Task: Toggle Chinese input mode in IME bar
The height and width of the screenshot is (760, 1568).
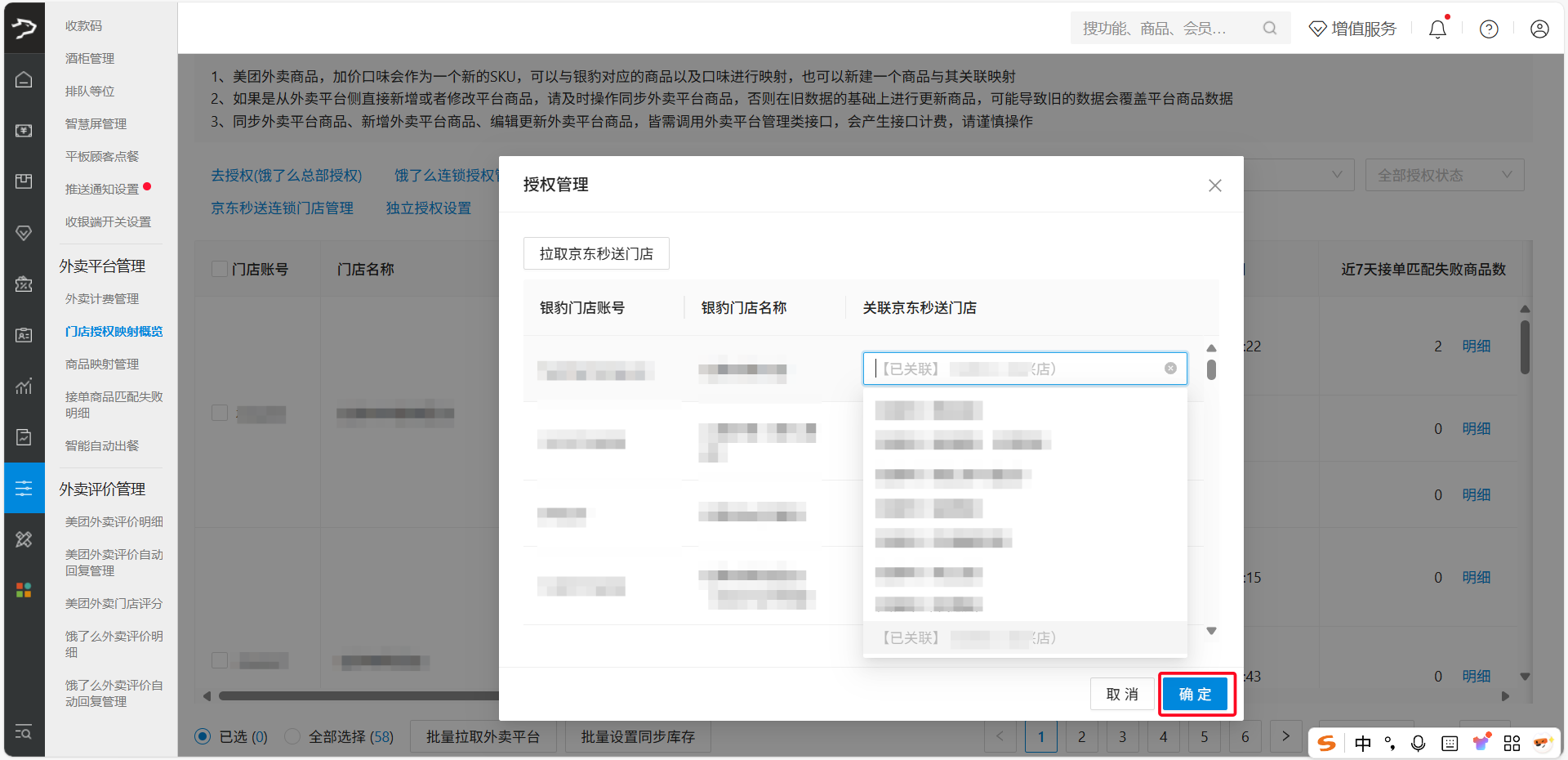Action: (x=1363, y=743)
